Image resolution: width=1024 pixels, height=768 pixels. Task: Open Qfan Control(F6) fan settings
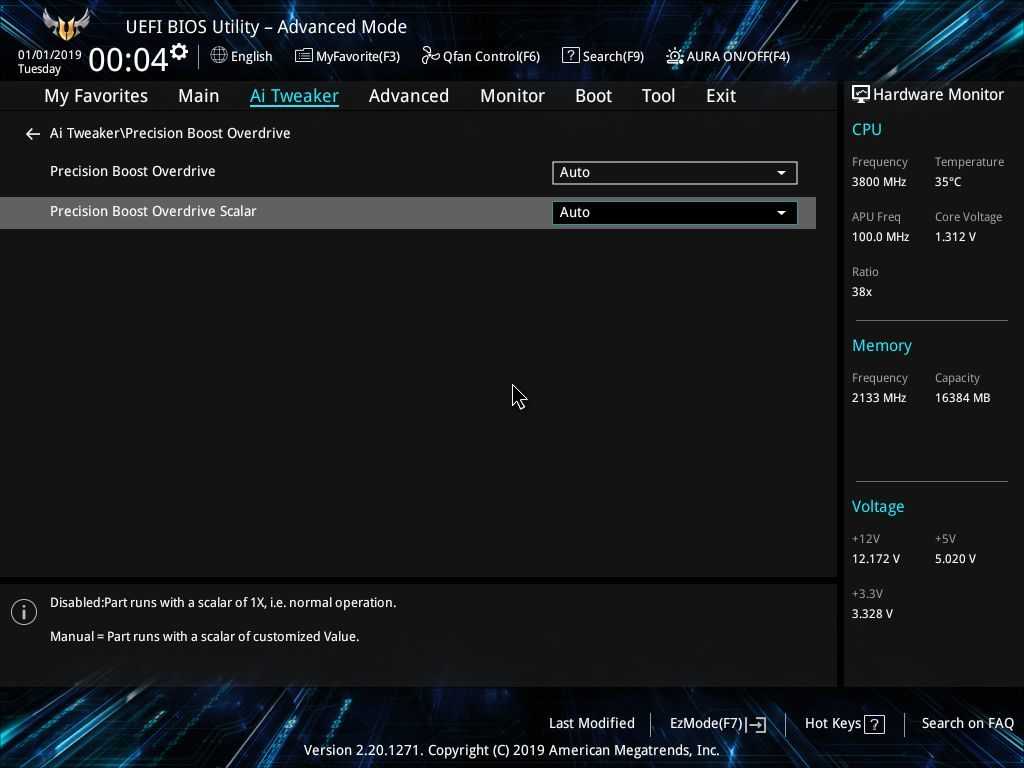tap(481, 56)
